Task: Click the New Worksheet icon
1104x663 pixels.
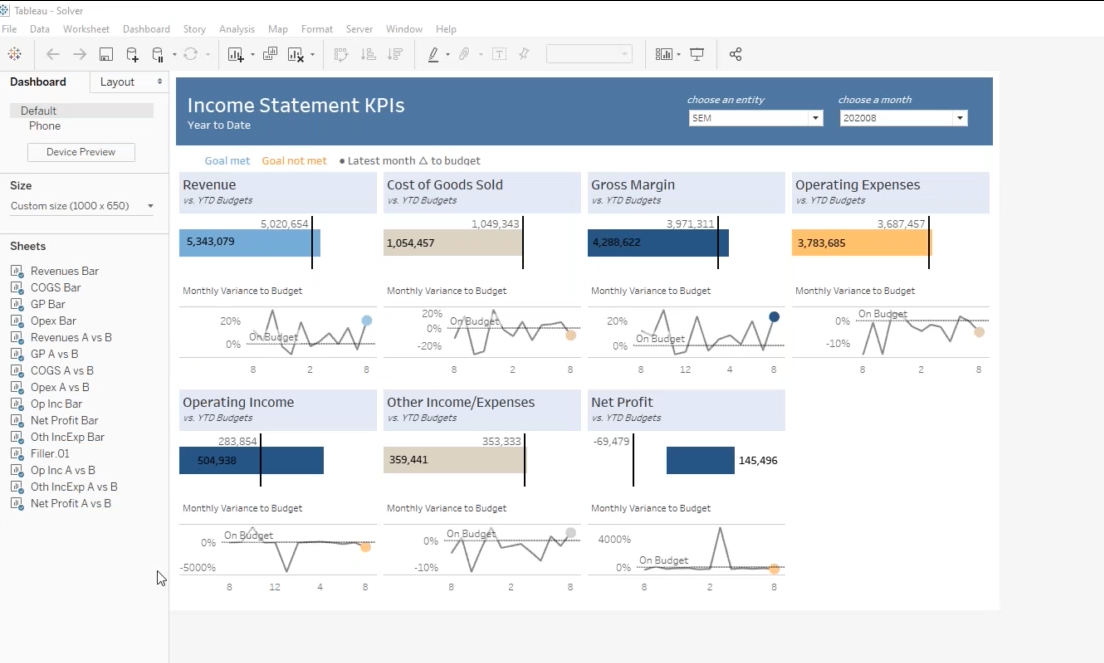Action: point(236,54)
